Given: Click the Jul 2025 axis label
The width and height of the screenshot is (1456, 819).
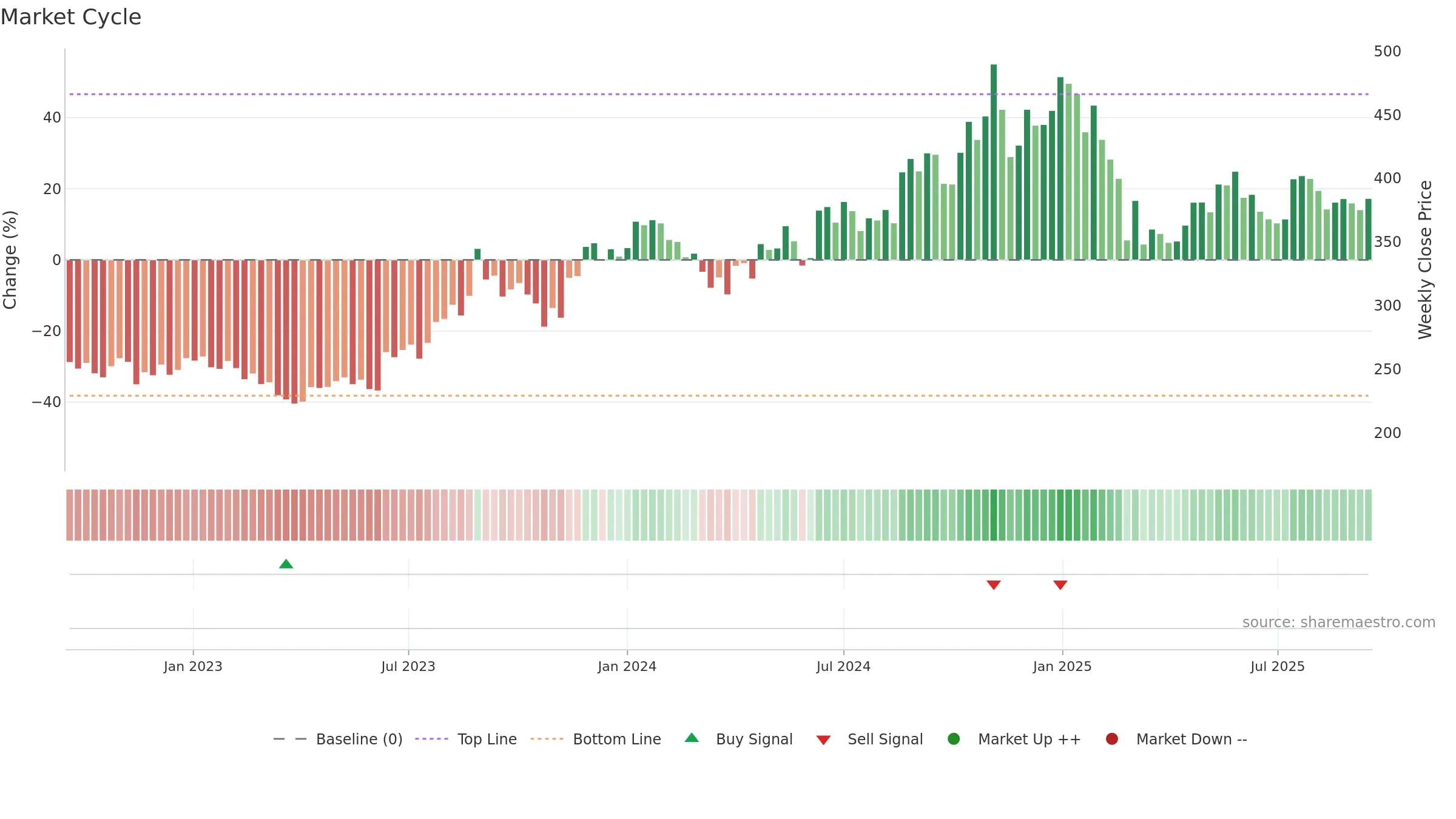Looking at the screenshot, I should point(1278,667).
